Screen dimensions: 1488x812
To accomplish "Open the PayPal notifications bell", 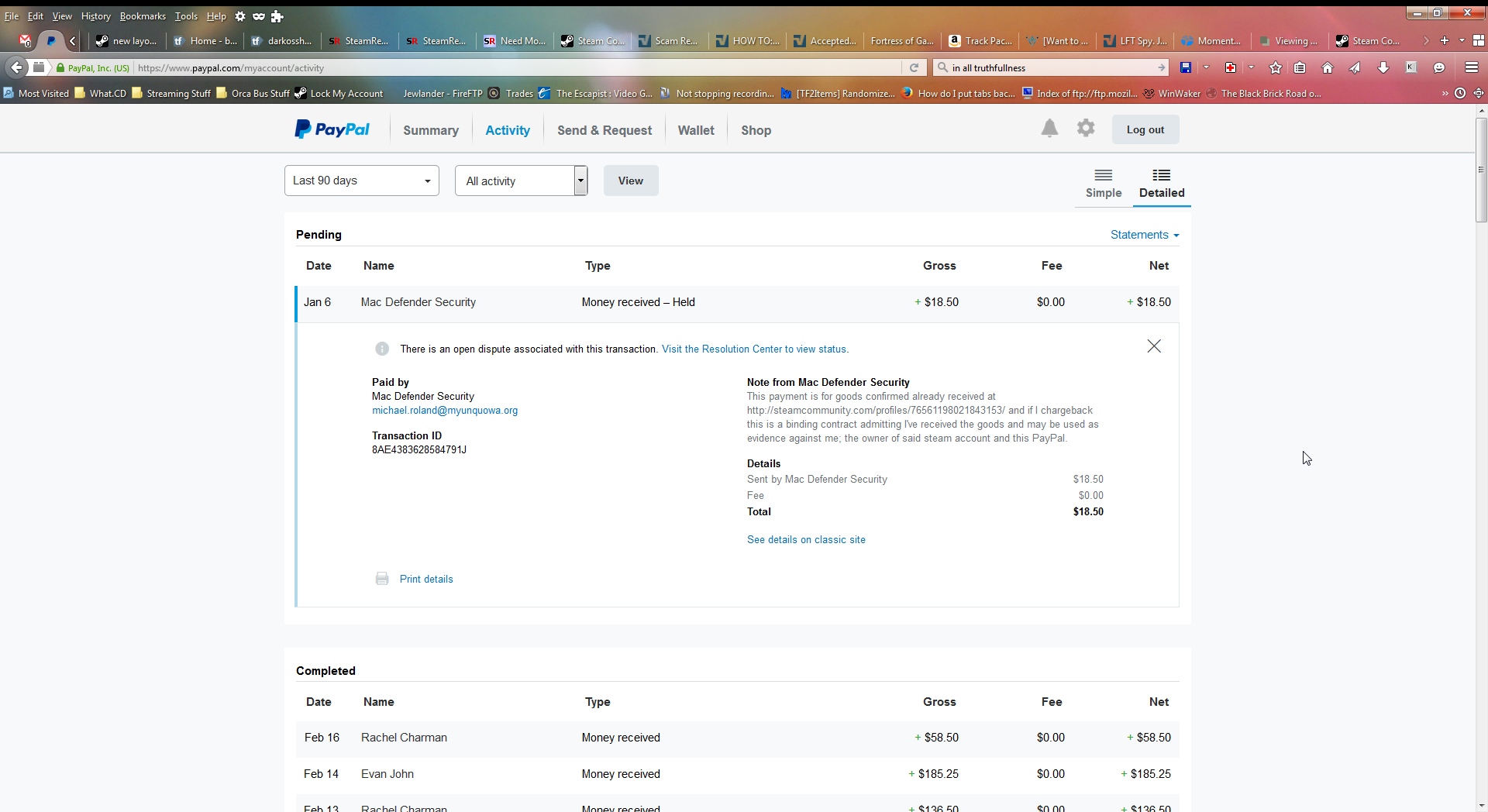I will (1049, 129).
